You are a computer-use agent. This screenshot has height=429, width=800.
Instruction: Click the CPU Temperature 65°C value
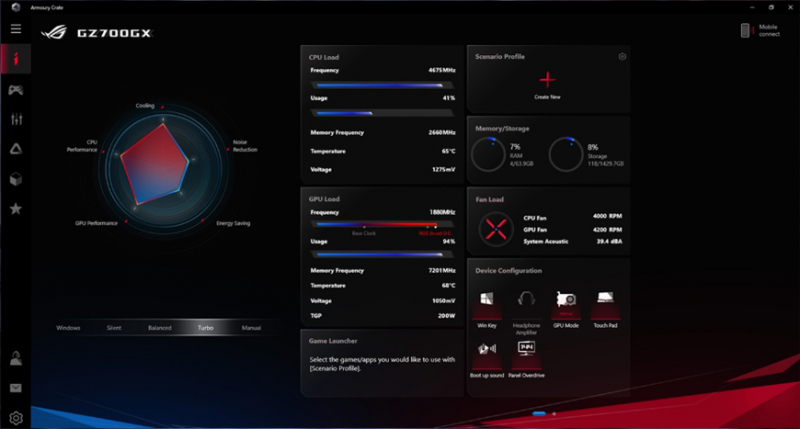click(x=448, y=152)
